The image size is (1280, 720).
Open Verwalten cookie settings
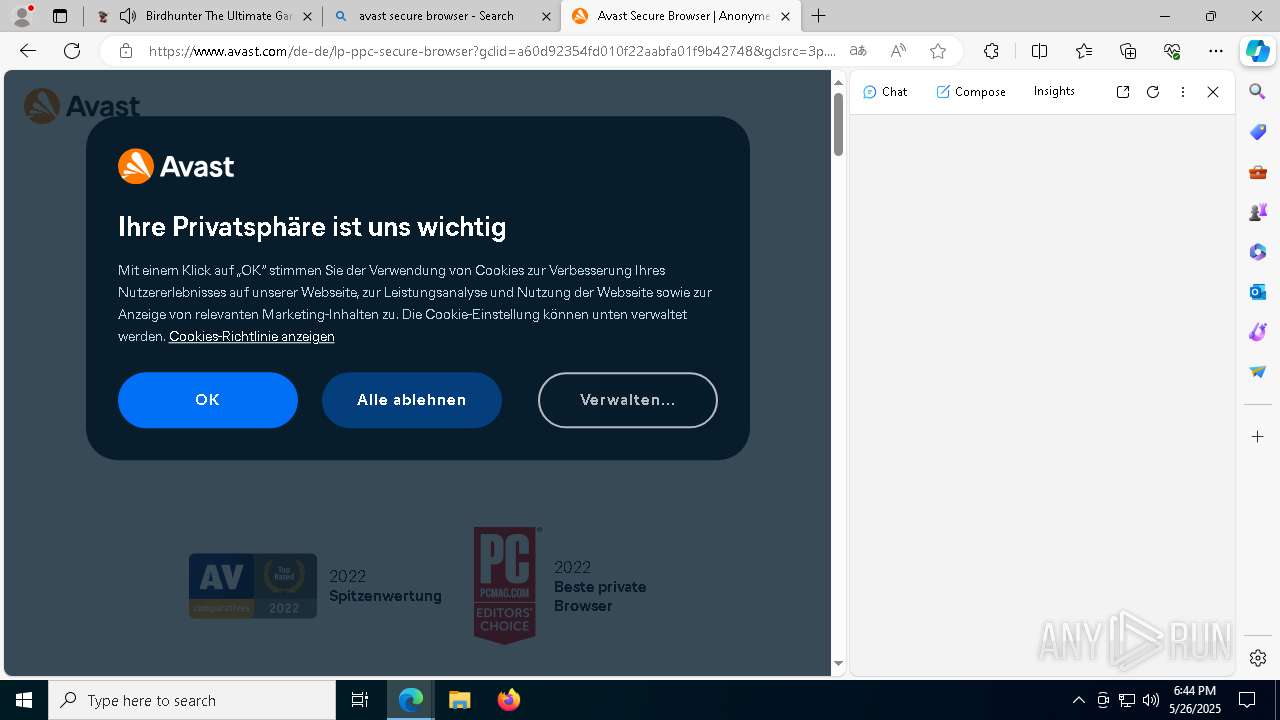(628, 400)
